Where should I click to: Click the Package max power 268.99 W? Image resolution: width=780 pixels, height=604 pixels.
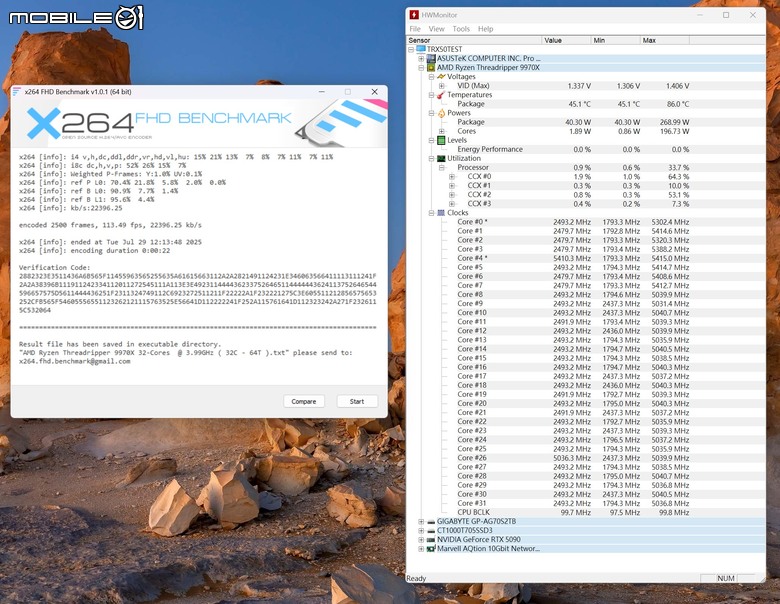pyautogui.click(x=674, y=122)
